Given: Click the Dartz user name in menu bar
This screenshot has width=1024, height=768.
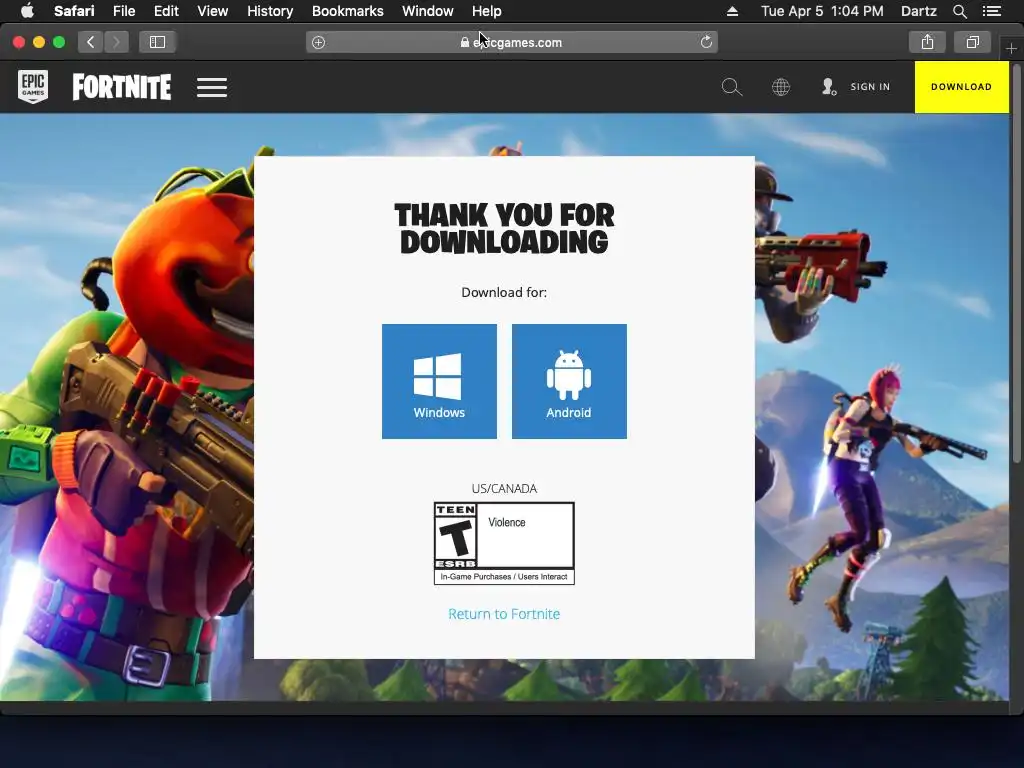Looking at the screenshot, I should (x=918, y=11).
